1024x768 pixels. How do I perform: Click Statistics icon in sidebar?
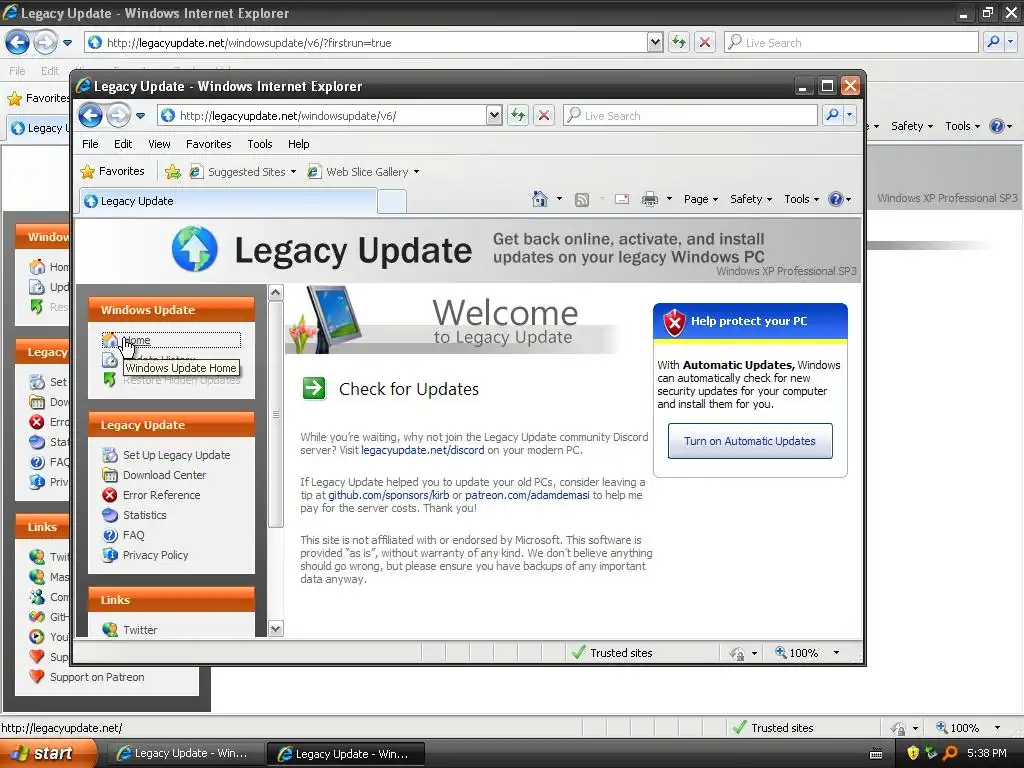[x=110, y=515]
